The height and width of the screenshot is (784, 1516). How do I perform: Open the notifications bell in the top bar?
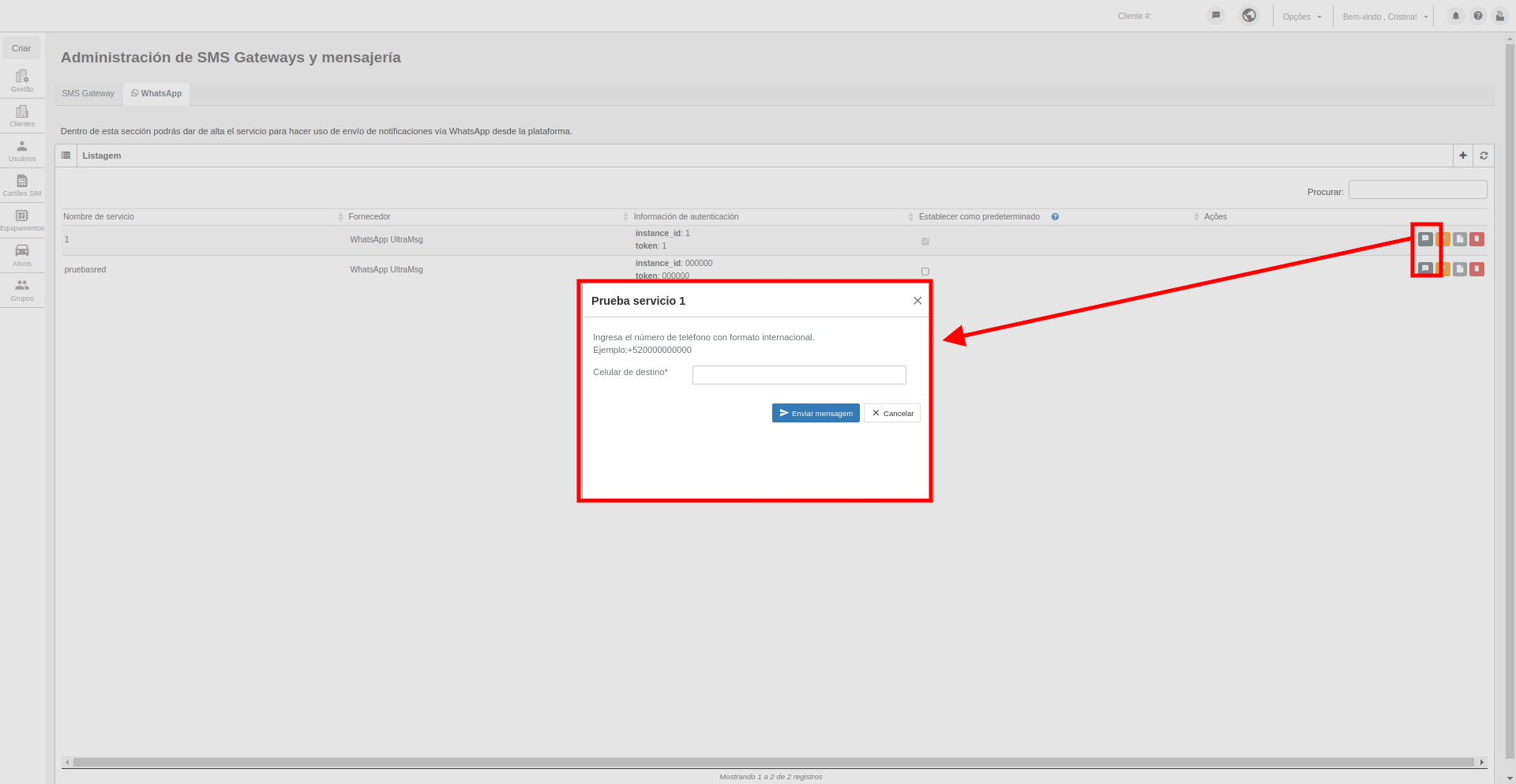point(1456,16)
